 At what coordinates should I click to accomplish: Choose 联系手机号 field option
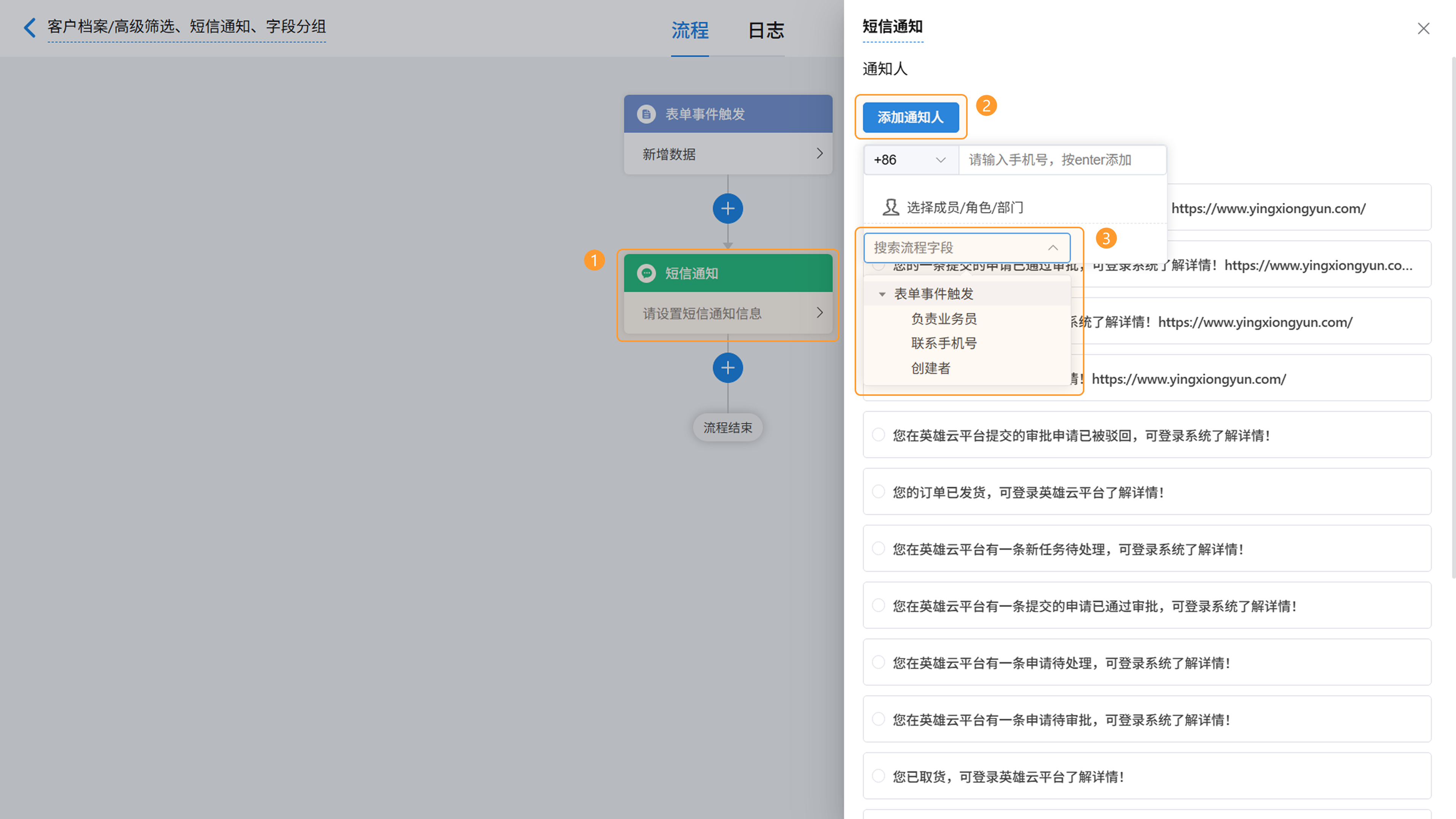pos(943,343)
